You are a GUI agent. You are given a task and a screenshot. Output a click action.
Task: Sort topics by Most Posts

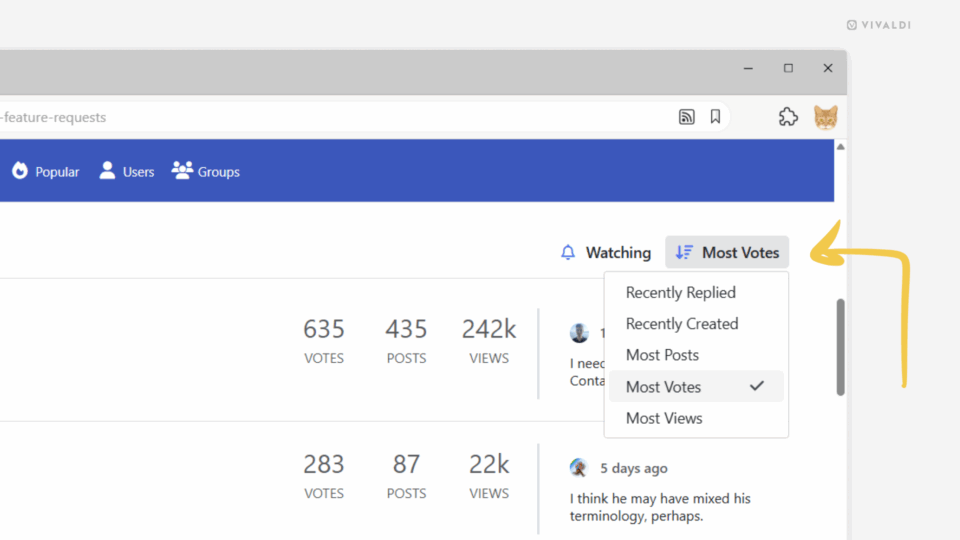[696, 355]
